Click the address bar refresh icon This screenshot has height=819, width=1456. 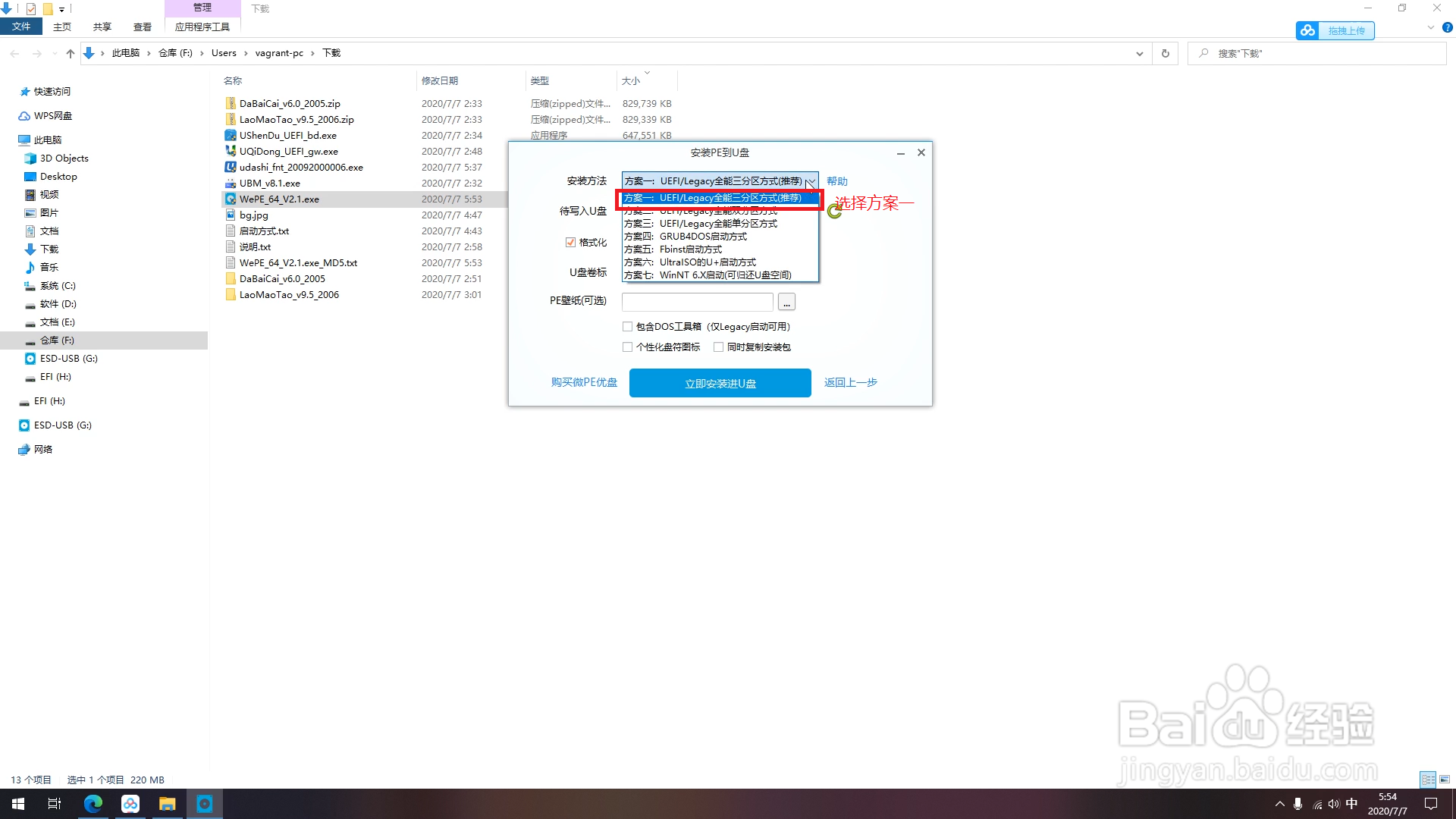(1165, 53)
